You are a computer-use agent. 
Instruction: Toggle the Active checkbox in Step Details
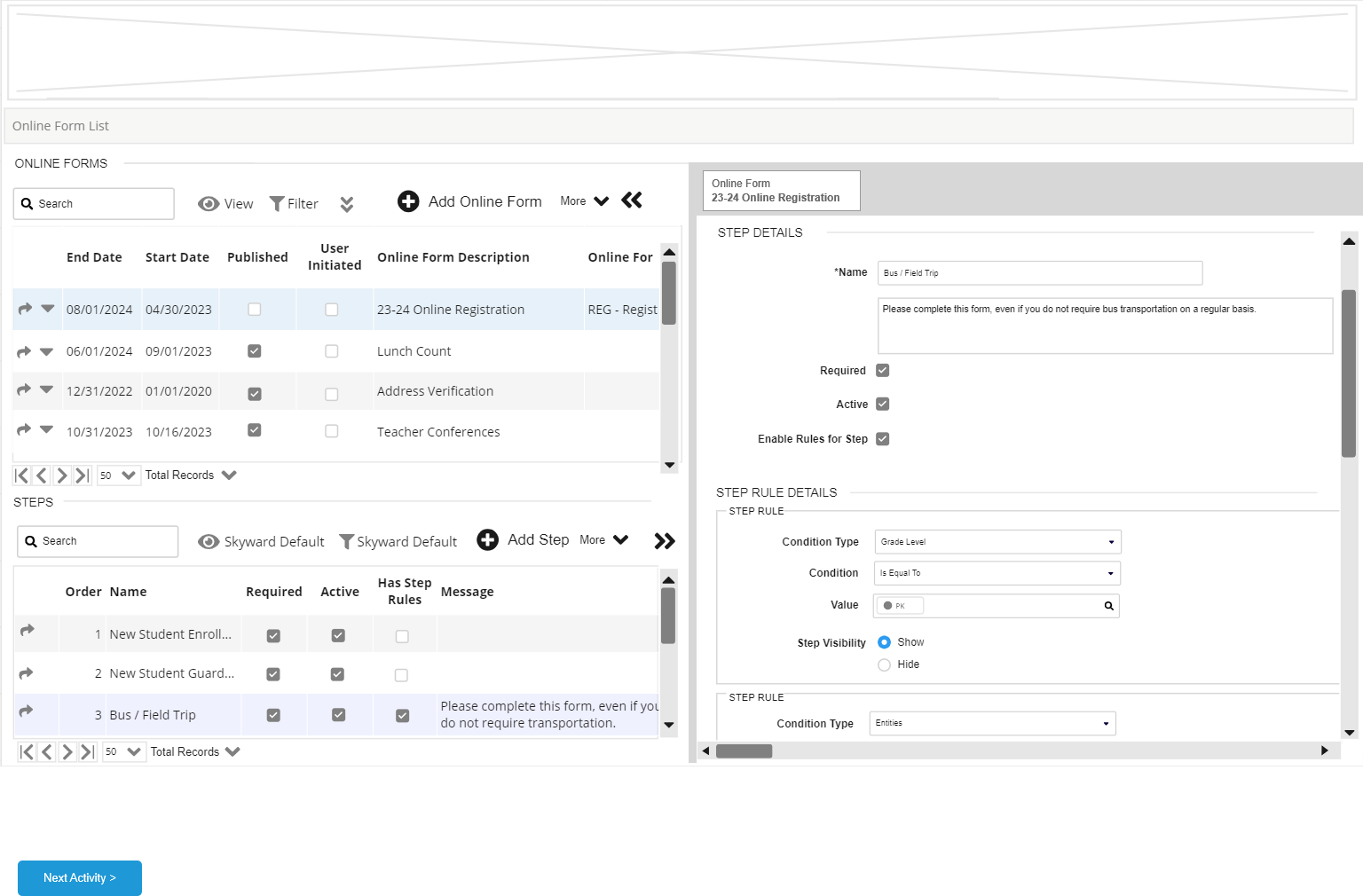click(883, 405)
